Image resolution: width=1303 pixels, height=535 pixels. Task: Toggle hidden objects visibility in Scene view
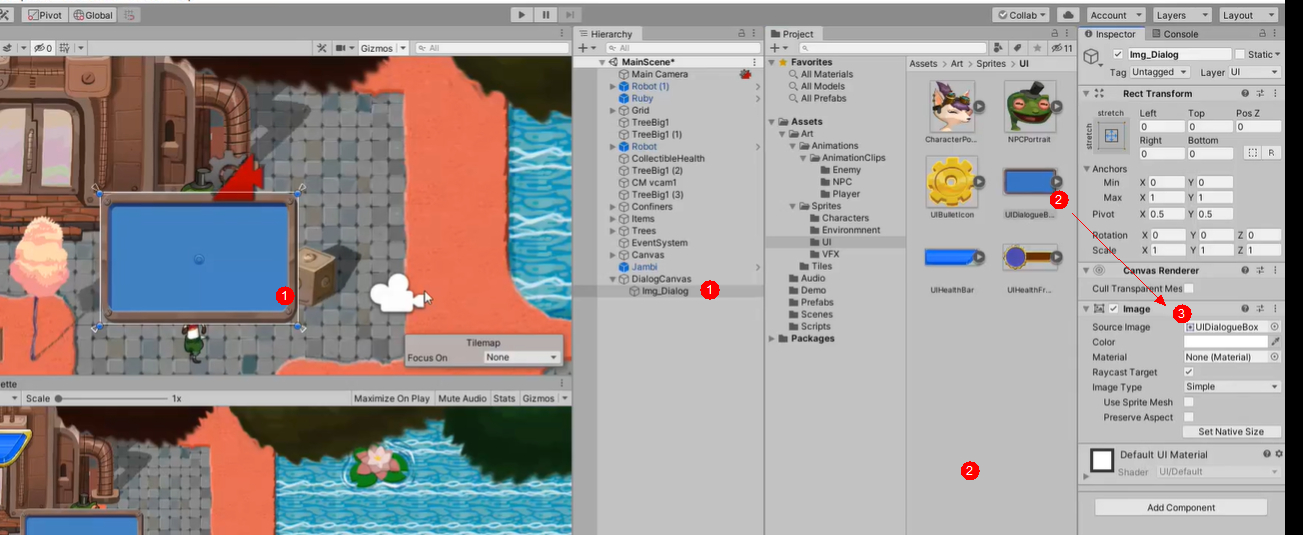coord(42,48)
